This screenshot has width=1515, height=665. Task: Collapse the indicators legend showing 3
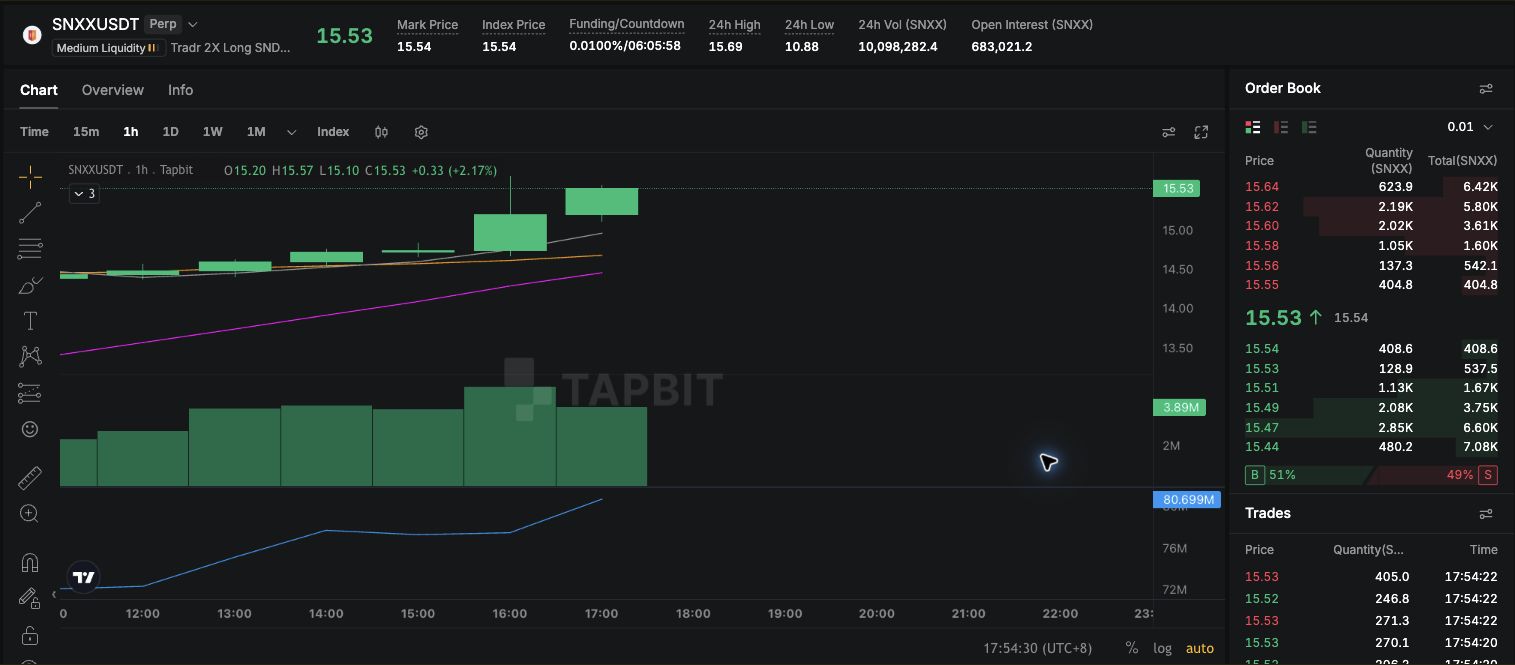click(x=84, y=193)
